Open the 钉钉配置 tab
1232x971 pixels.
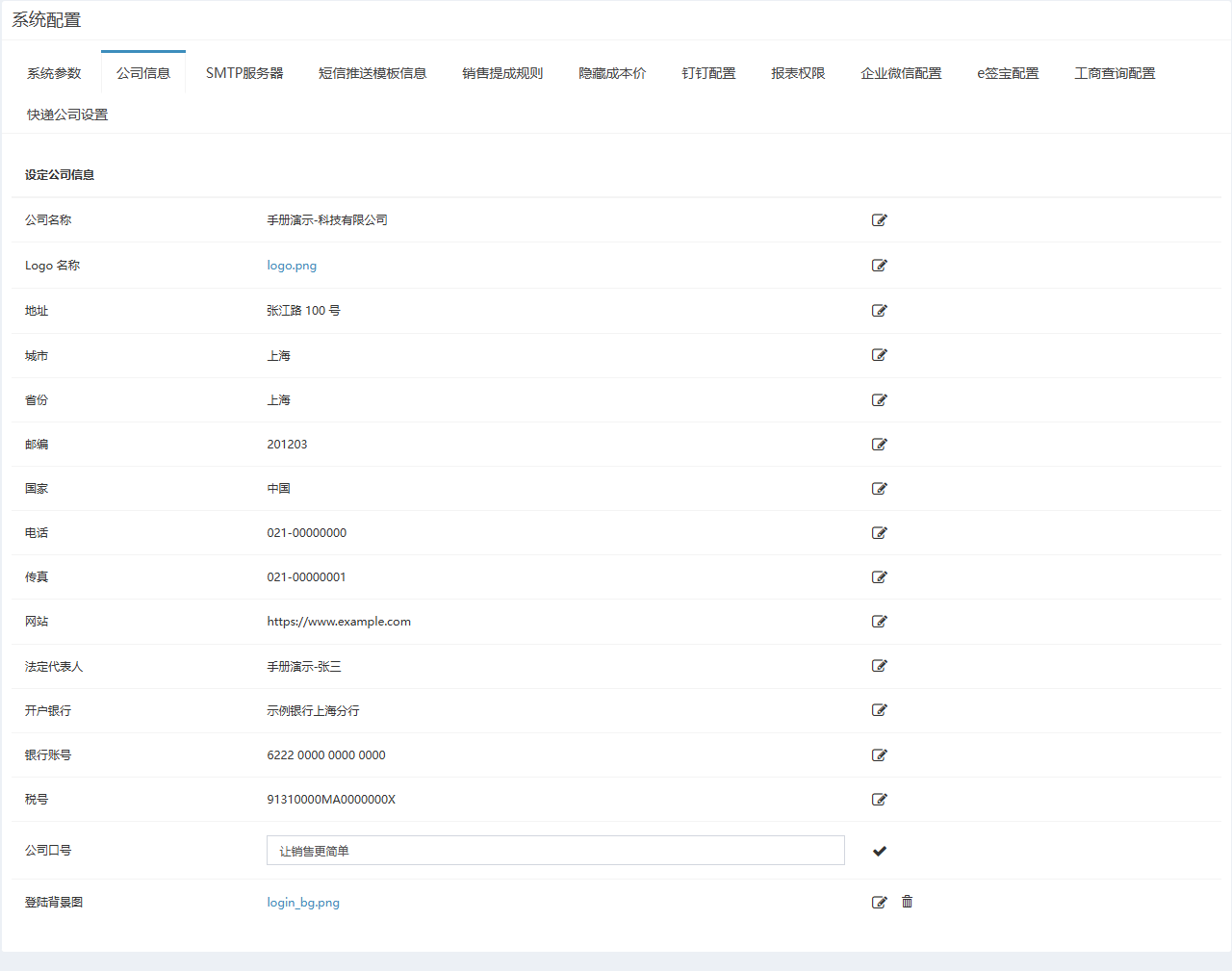click(x=708, y=73)
